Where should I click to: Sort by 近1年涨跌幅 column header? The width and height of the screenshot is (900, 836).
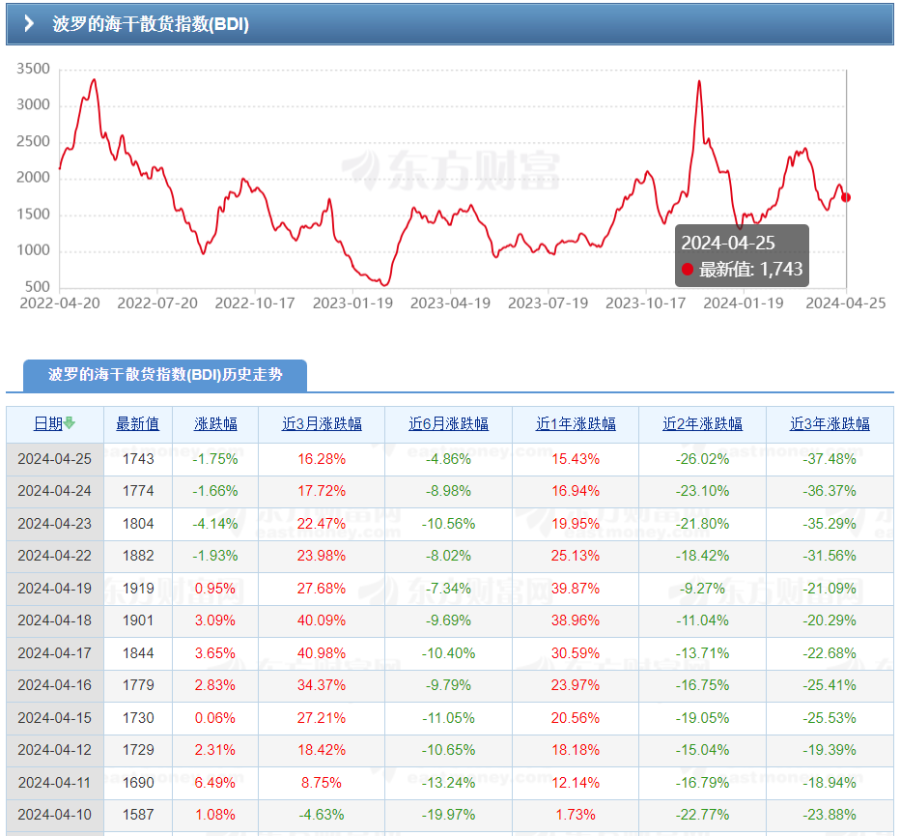tap(575, 424)
